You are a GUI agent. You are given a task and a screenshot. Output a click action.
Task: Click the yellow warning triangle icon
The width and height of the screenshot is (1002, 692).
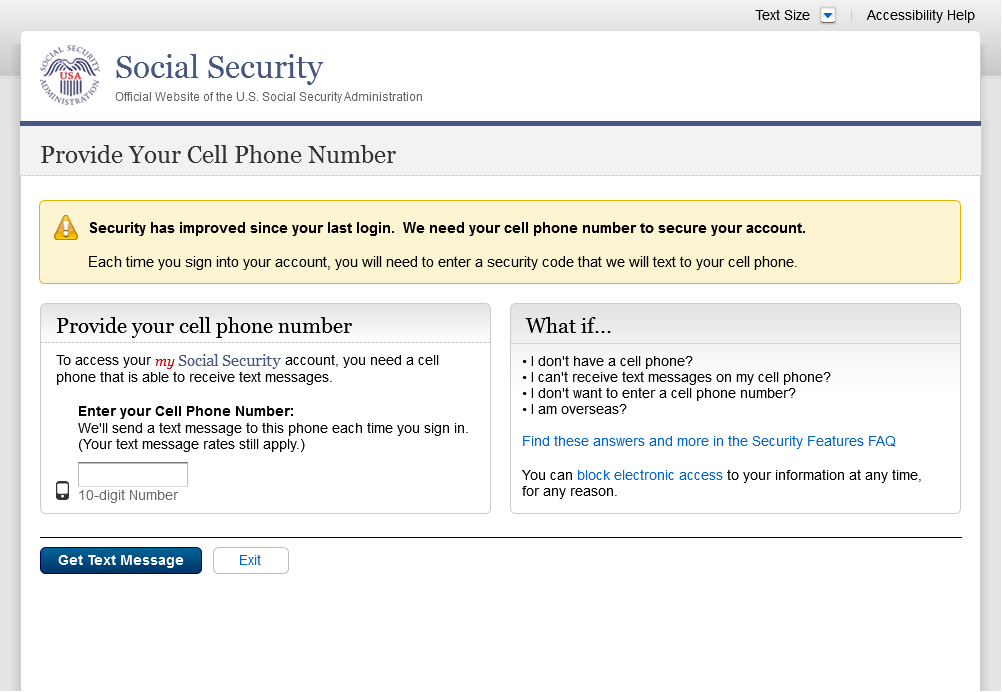(66, 228)
